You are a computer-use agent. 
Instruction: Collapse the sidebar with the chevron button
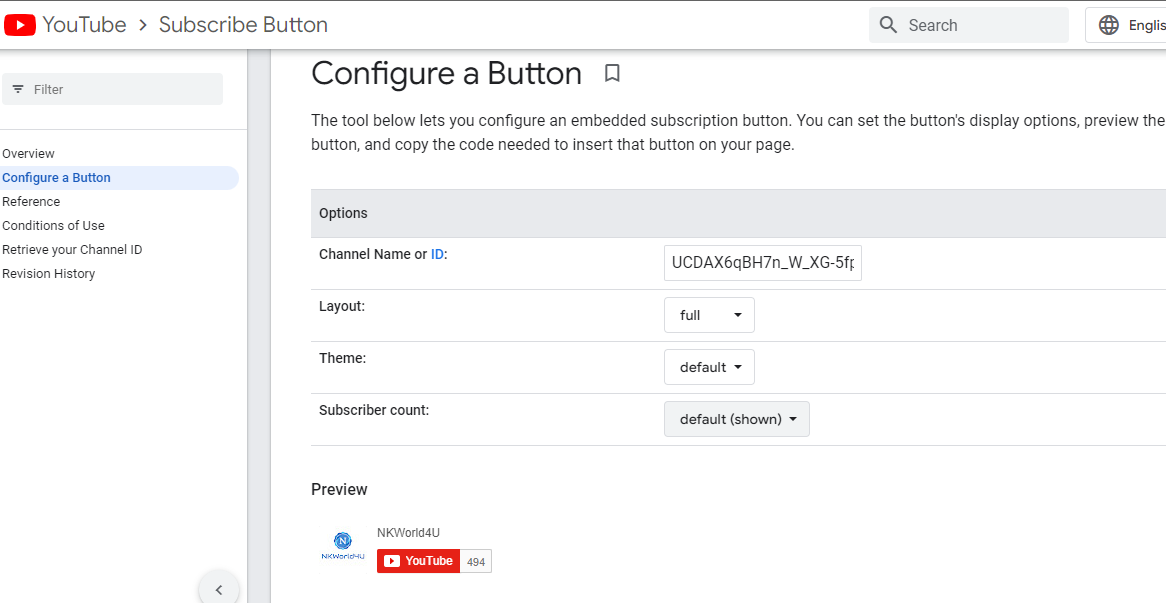click(x=219, y=590)
